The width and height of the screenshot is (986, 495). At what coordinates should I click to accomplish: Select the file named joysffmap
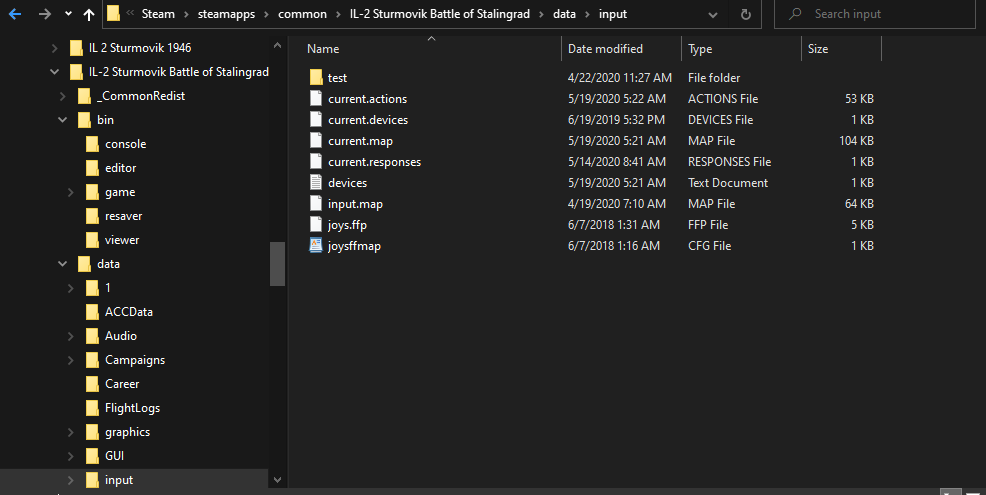354,246
